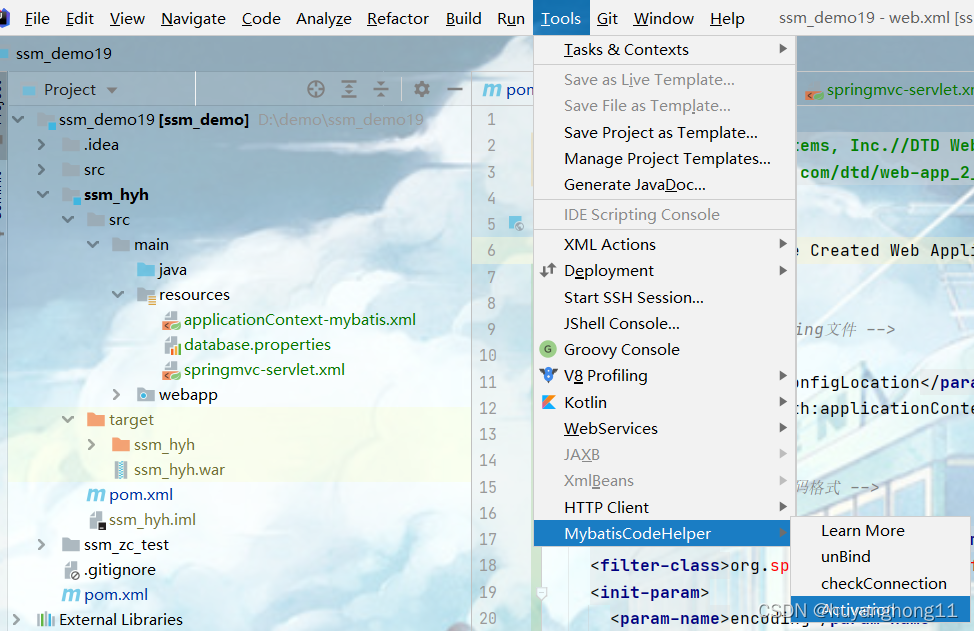Collapse the ssm_demo19 root node
Screen dimensions: 974x631
tap(19, 119)
